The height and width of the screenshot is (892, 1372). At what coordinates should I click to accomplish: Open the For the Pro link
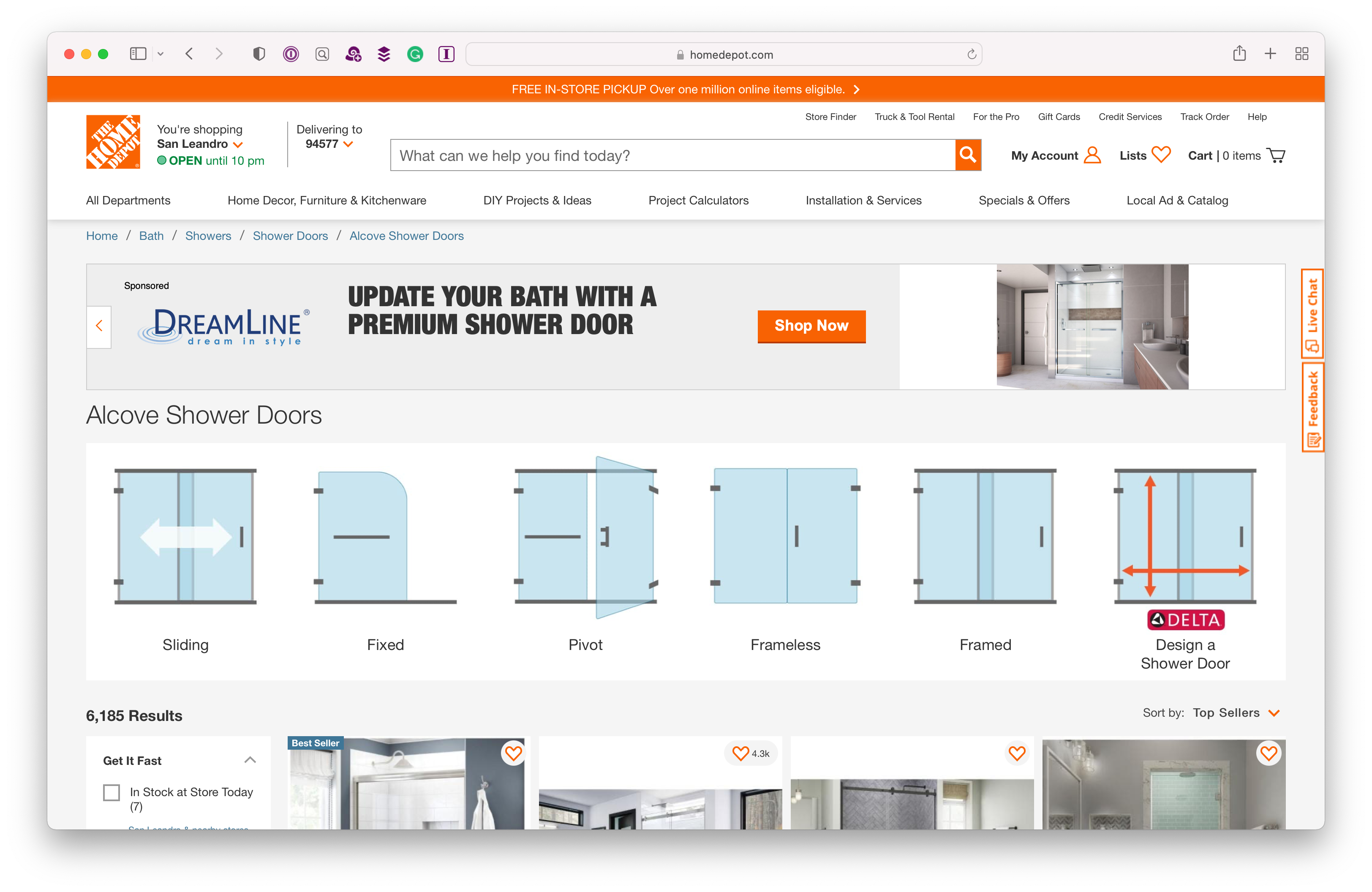[996, 117]
